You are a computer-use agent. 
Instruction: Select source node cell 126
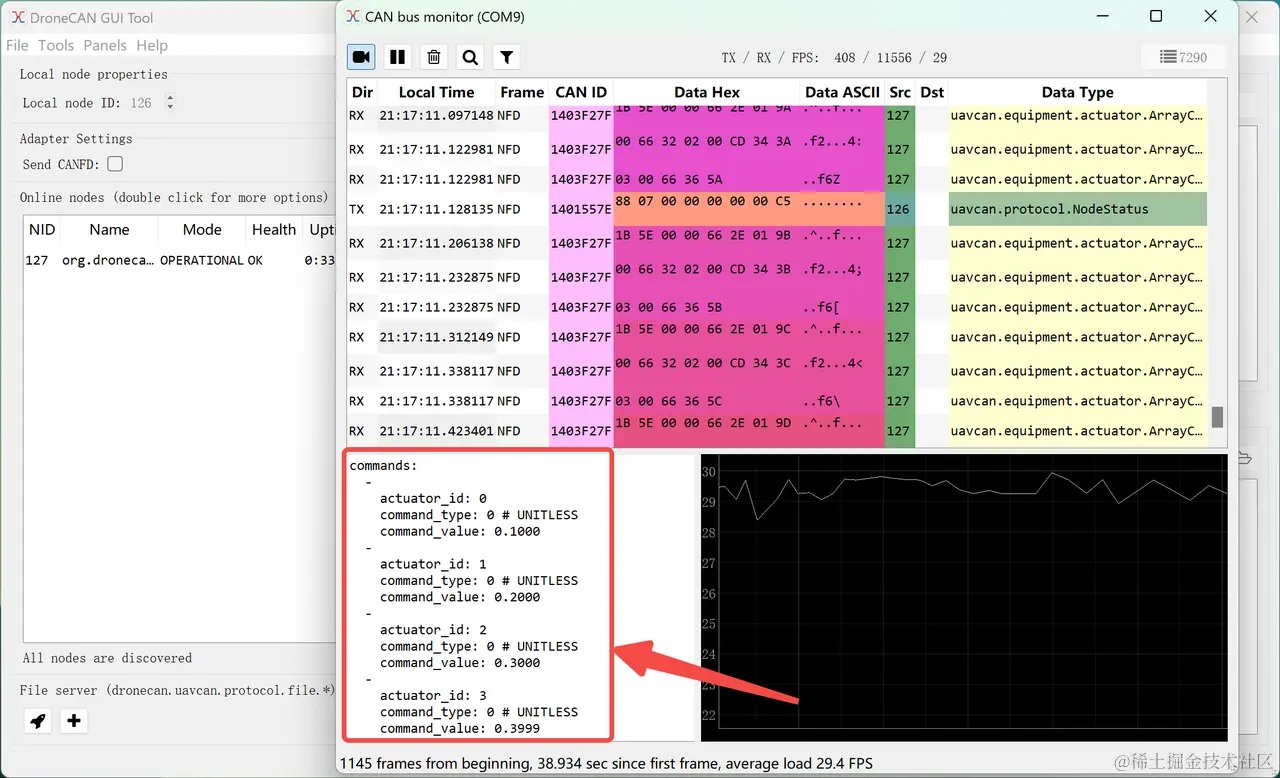point(899,209)
